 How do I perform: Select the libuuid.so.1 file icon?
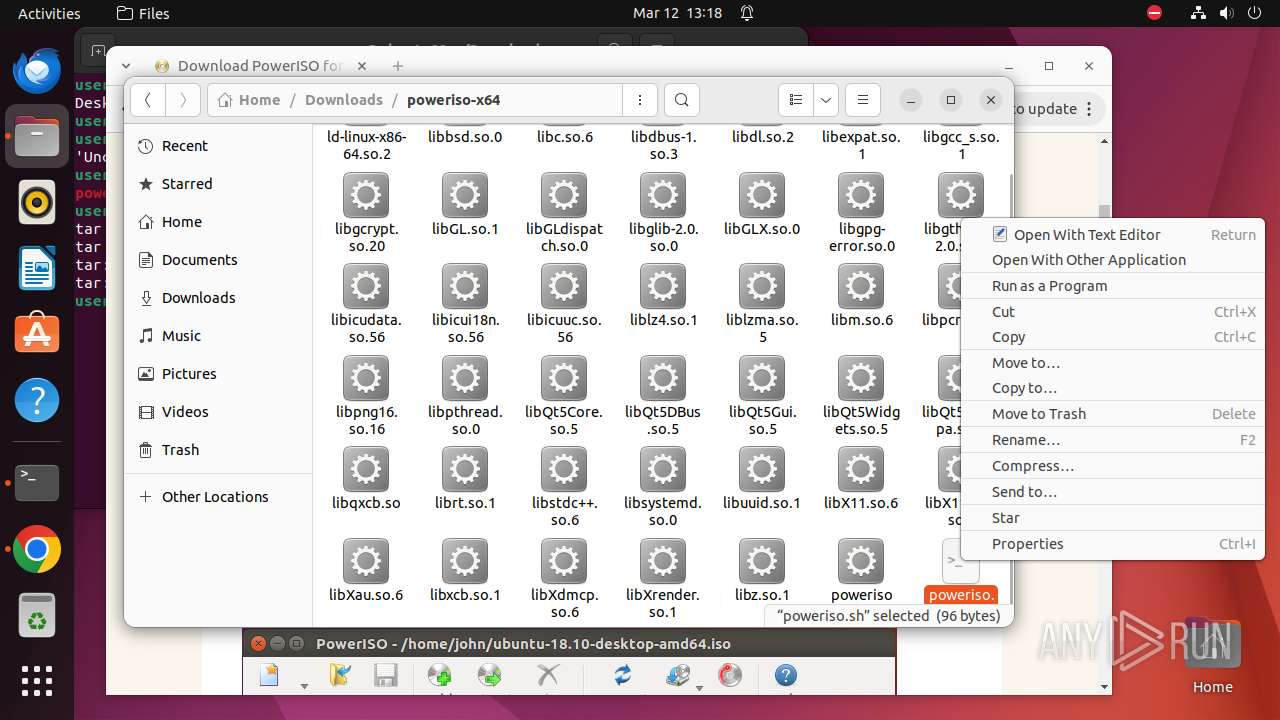click(x=762, y=470)
